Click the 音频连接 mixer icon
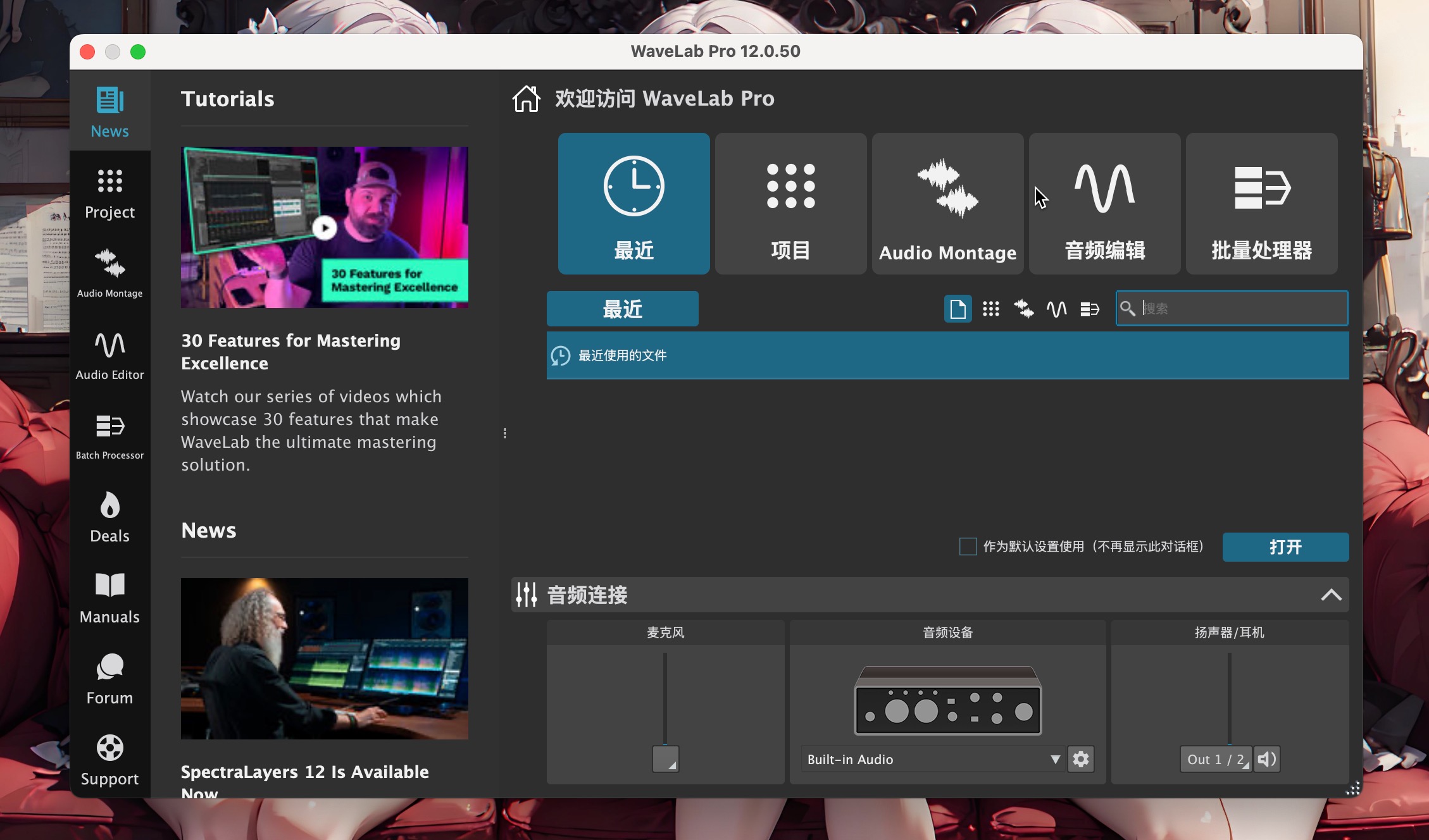The width and height of the screenshot is (1429, 840). pos(527,595)
